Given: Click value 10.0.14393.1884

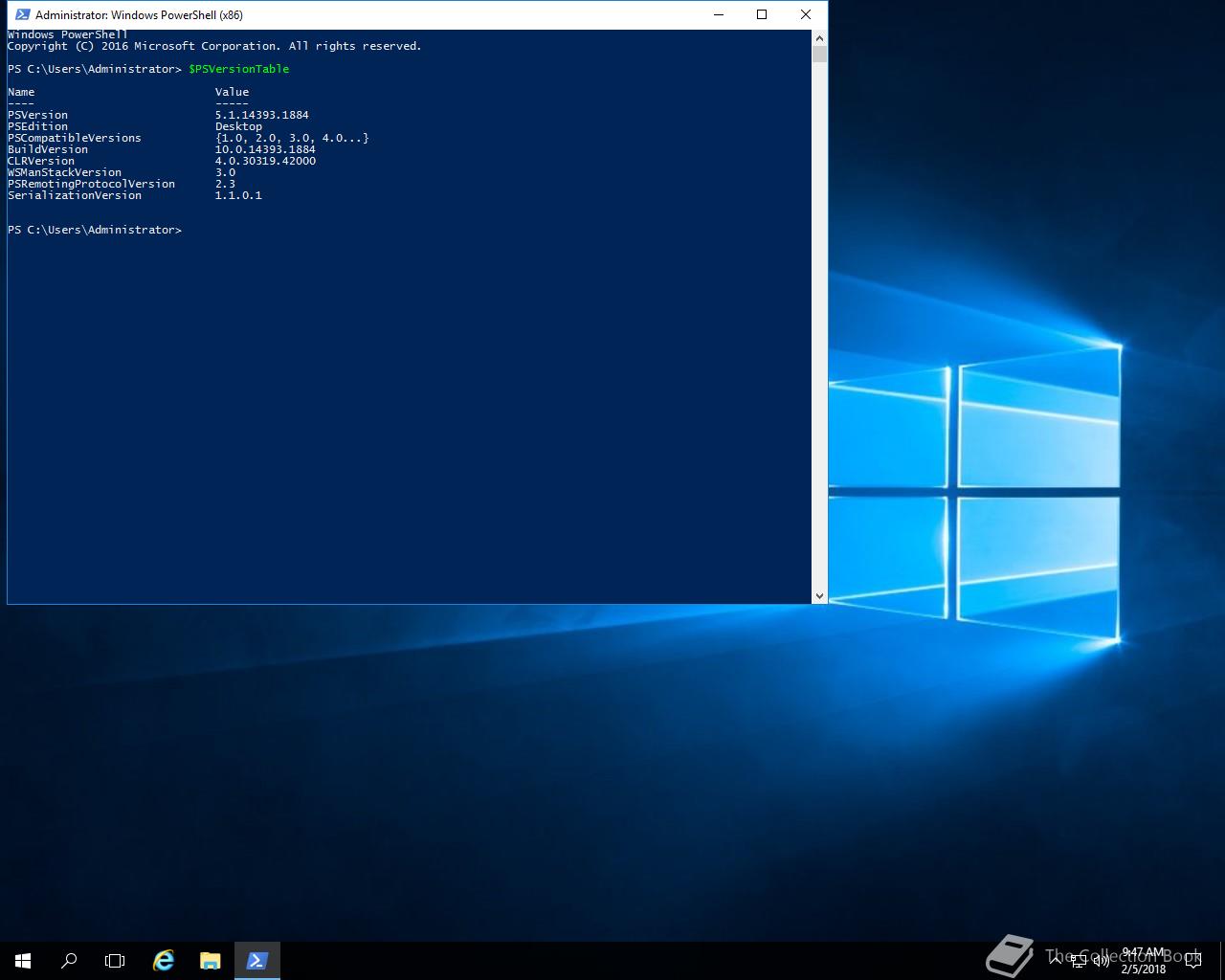Looking at the screenshot, I should pyautogui.click(x=265, y=149).
